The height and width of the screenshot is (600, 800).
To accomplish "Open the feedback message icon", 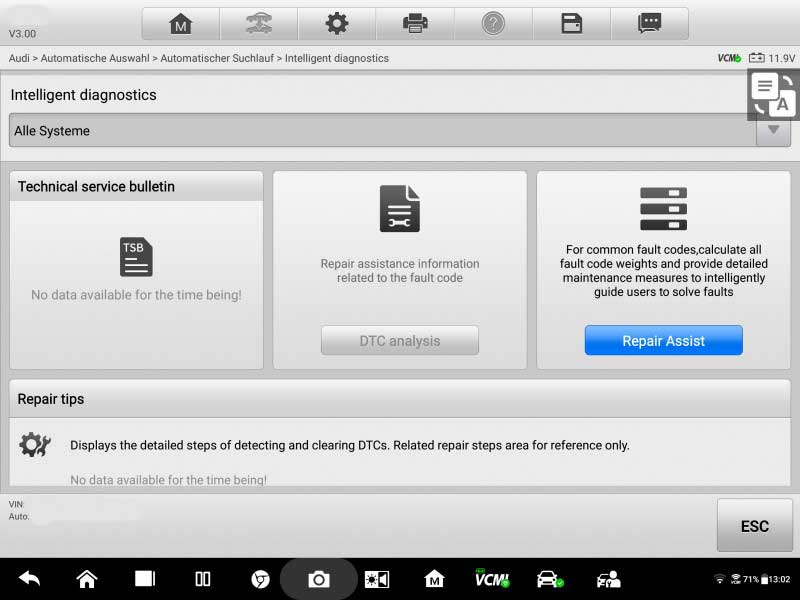I will click(650, 24).
